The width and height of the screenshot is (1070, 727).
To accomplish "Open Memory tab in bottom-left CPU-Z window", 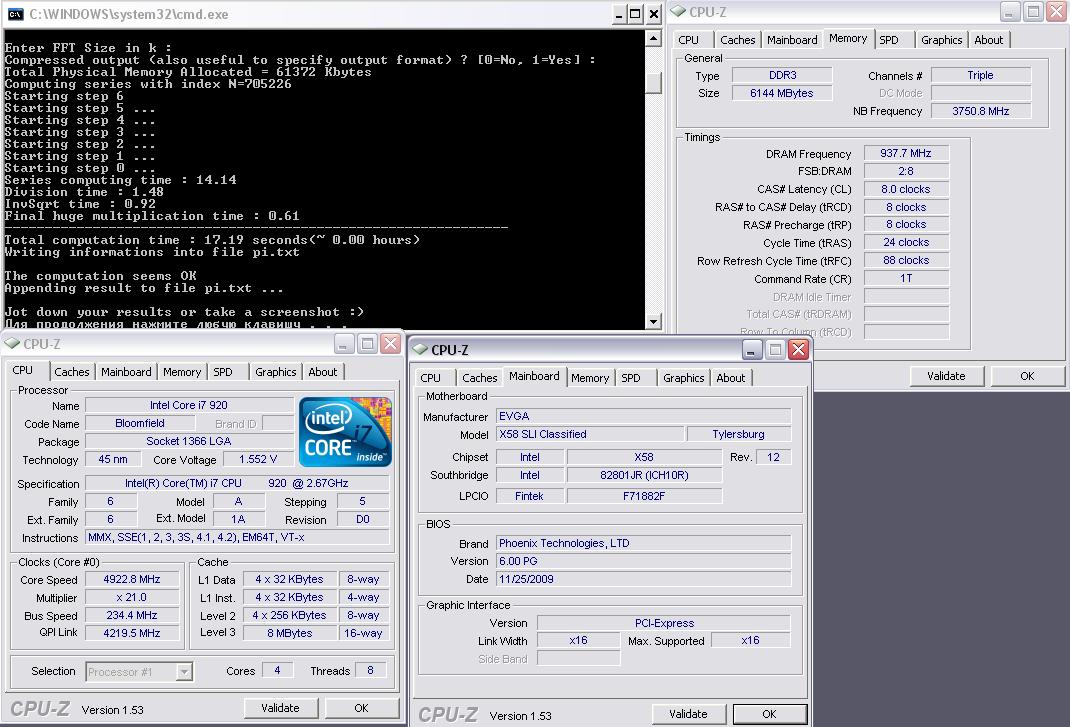I will [x=182, y=372].
